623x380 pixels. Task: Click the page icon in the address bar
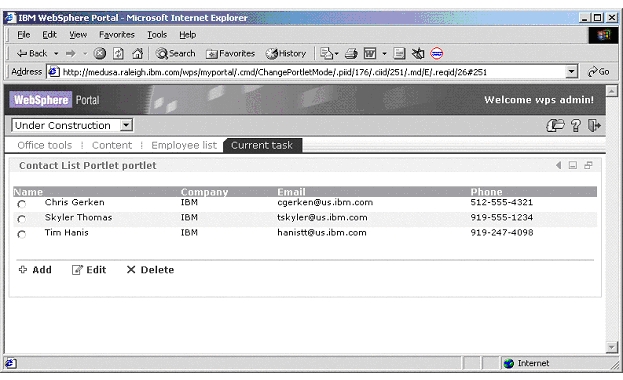click(x=54, y=72)
